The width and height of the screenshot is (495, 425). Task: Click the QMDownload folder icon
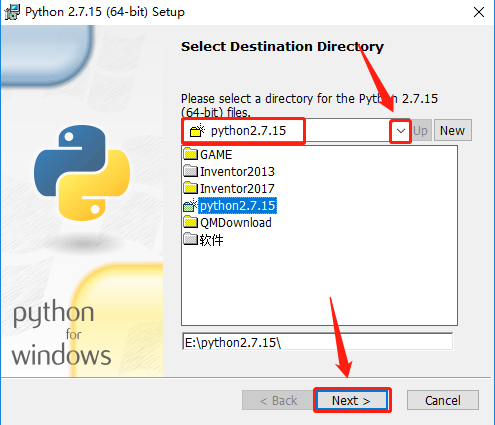[191, 222]
